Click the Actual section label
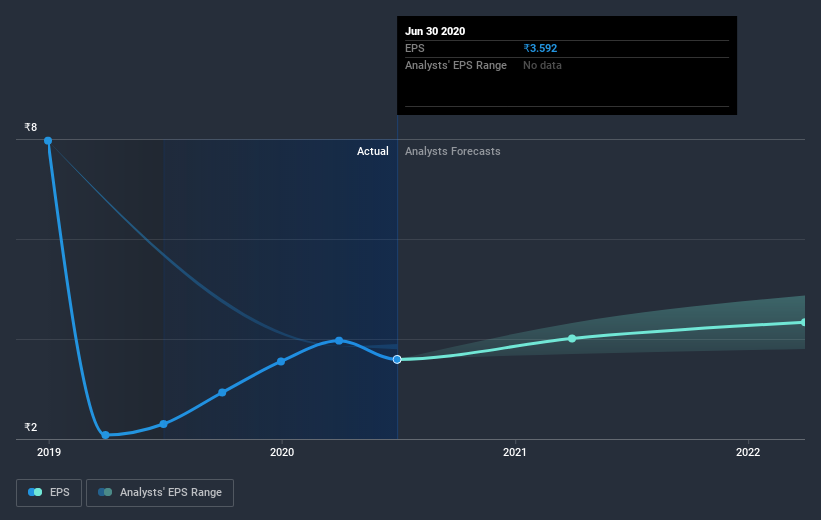The height and width of the screenshot is (520, 821). (x=372, y=151)
